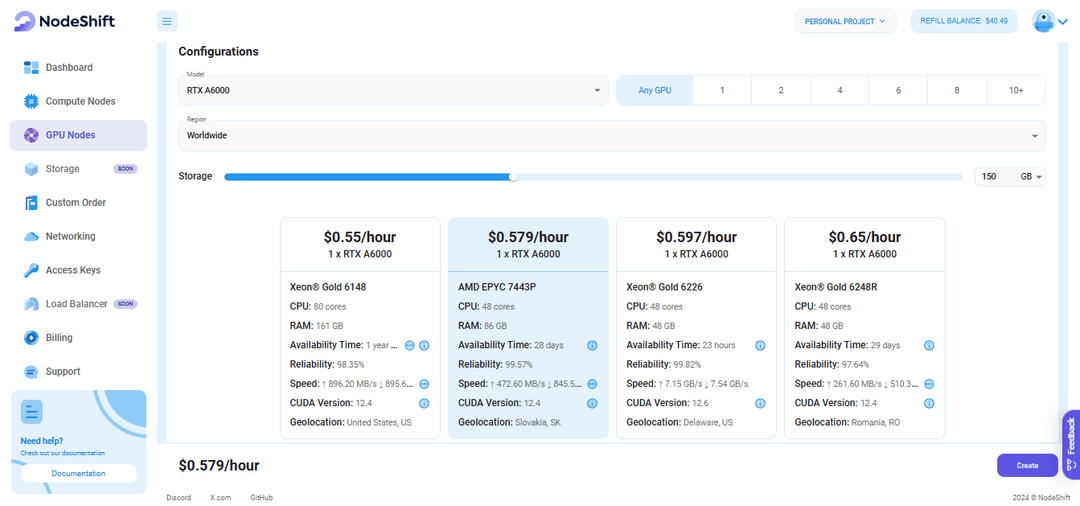
Task: Click the Custom Order icon
Action: [31, 202]
